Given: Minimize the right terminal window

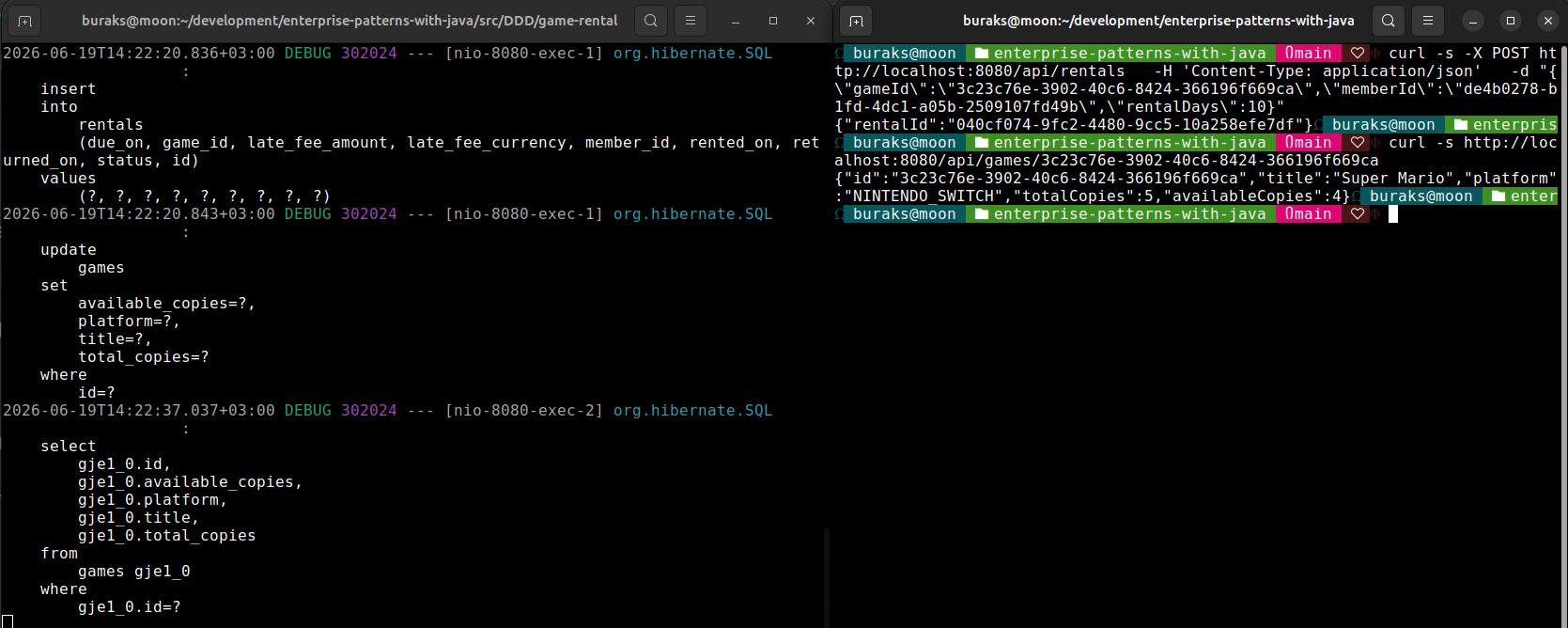Looking at the screenshot, I should click(x=1473, y=21).
